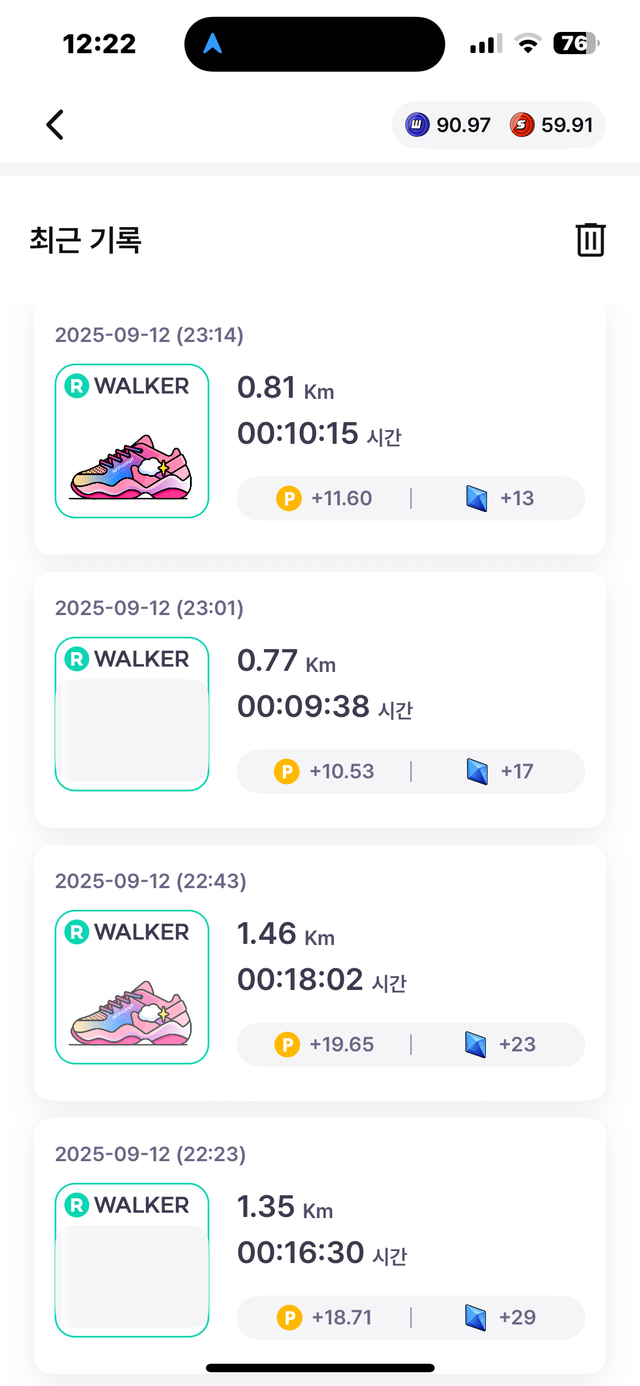This screenshot has width=640, height=1386.
Task: Tap the blue gem icon beside +13
Action: coord(478,498)
